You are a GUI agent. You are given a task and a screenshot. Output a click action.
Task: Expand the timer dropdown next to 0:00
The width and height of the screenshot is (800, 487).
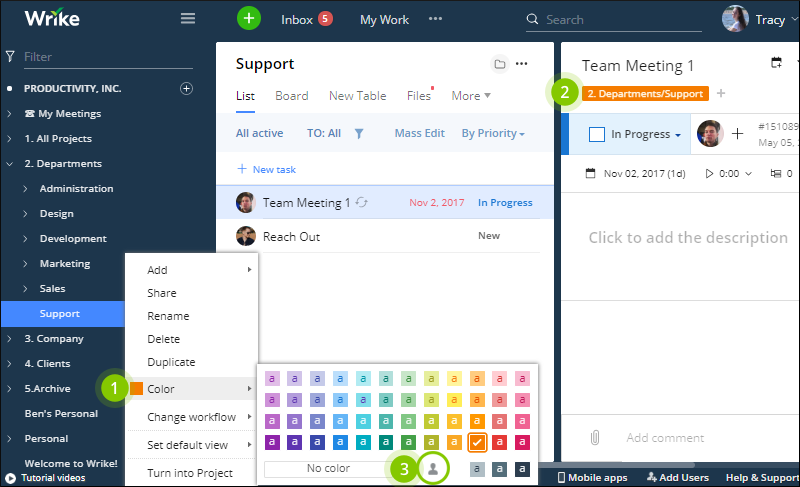pyautogui.click(x=748, y=173)
